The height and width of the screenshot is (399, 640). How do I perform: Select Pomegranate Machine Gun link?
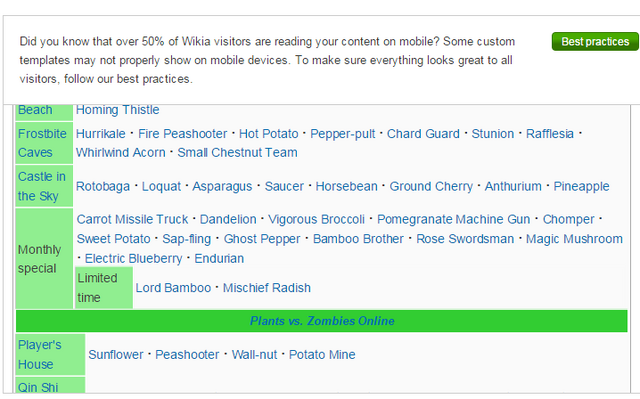tap(453, 219)
